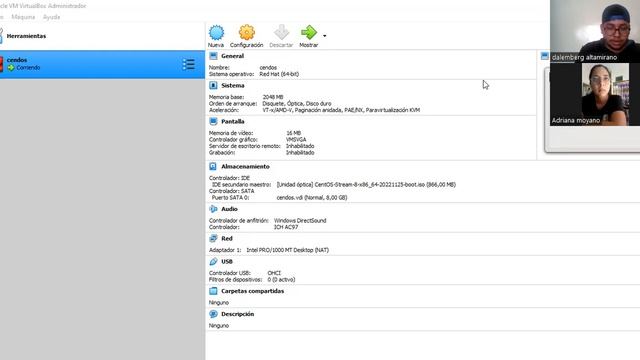Click the Mostrar green arrow icon
Screen dimensions: 640x360
(x=309, y=33)
